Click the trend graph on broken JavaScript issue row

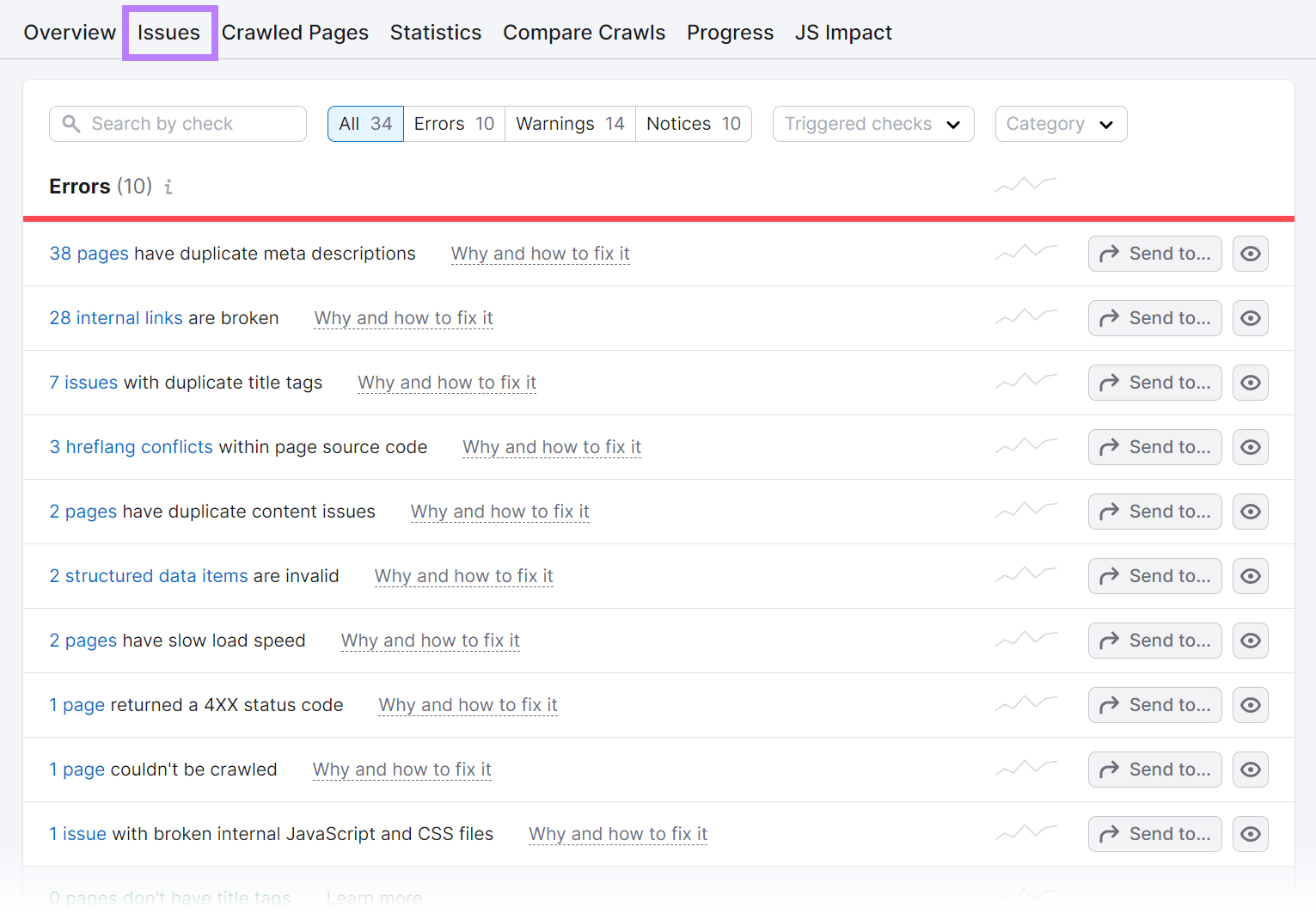pyautogui.click(x=1025, y=832)
